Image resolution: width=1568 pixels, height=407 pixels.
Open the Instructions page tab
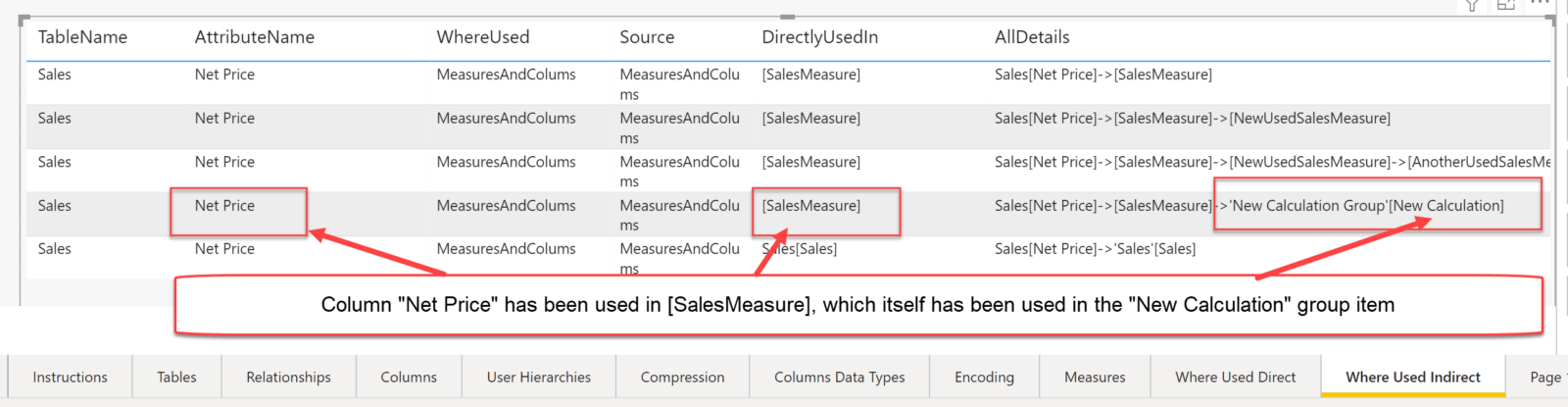[70, 377]
